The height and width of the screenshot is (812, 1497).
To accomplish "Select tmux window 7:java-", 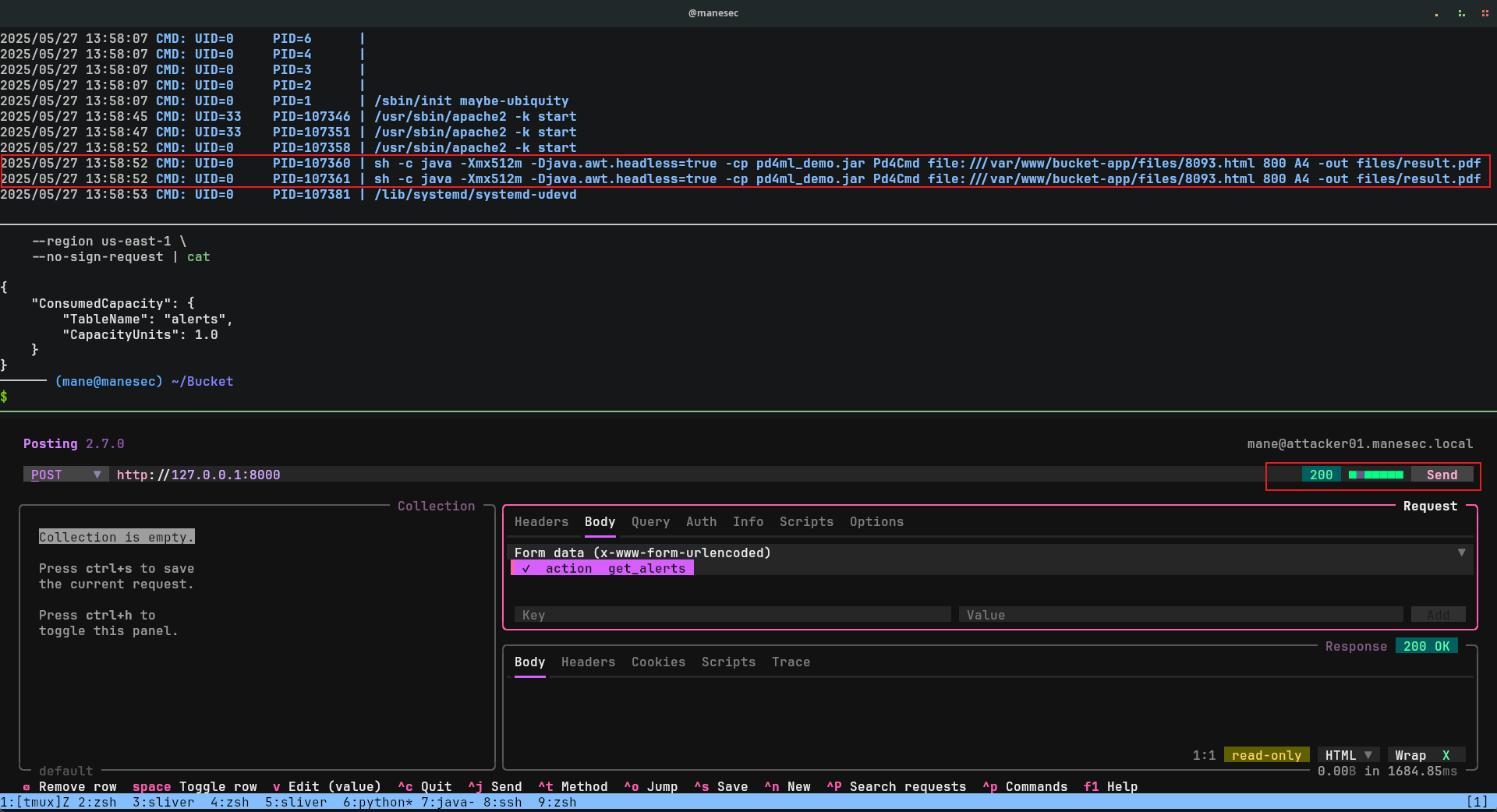I will (448, 802).
